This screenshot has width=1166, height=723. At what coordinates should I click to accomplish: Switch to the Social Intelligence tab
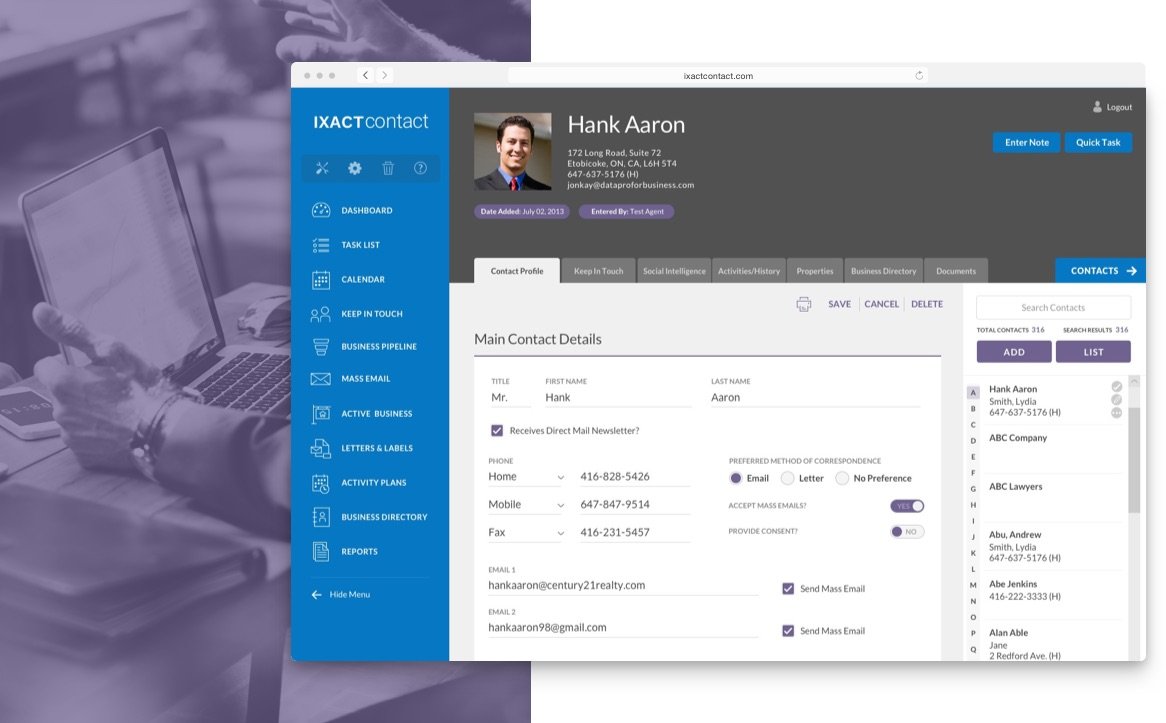[x=674, y=271]
